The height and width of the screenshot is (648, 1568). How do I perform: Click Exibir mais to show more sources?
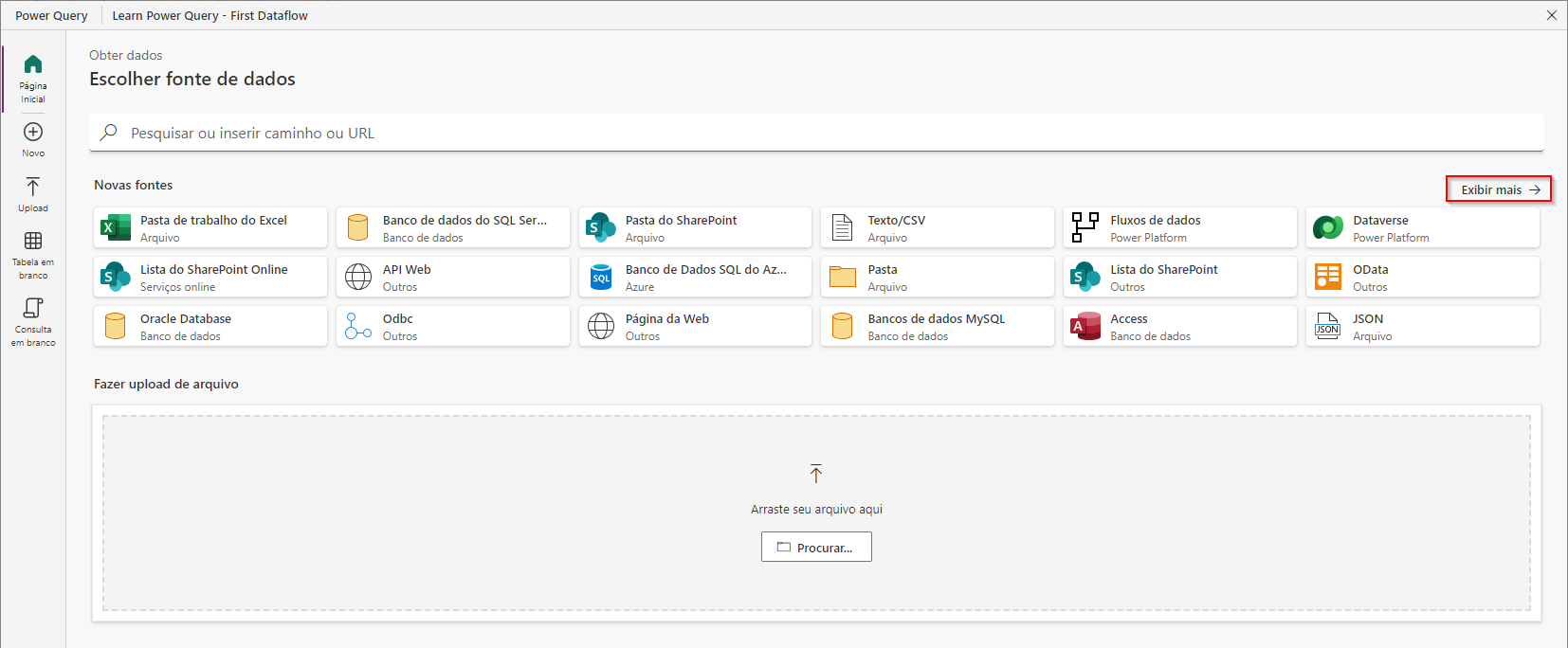(1499, 189)
